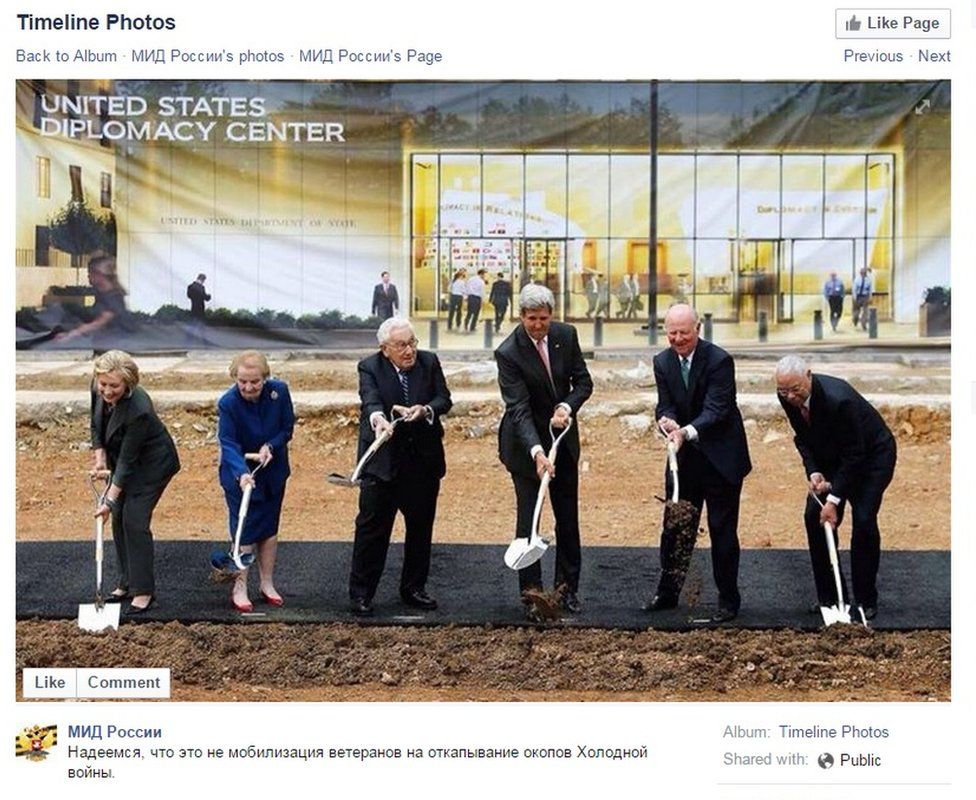Click the main diplomacy center photo
Viewport: 976px width, 800px height.
483,390
